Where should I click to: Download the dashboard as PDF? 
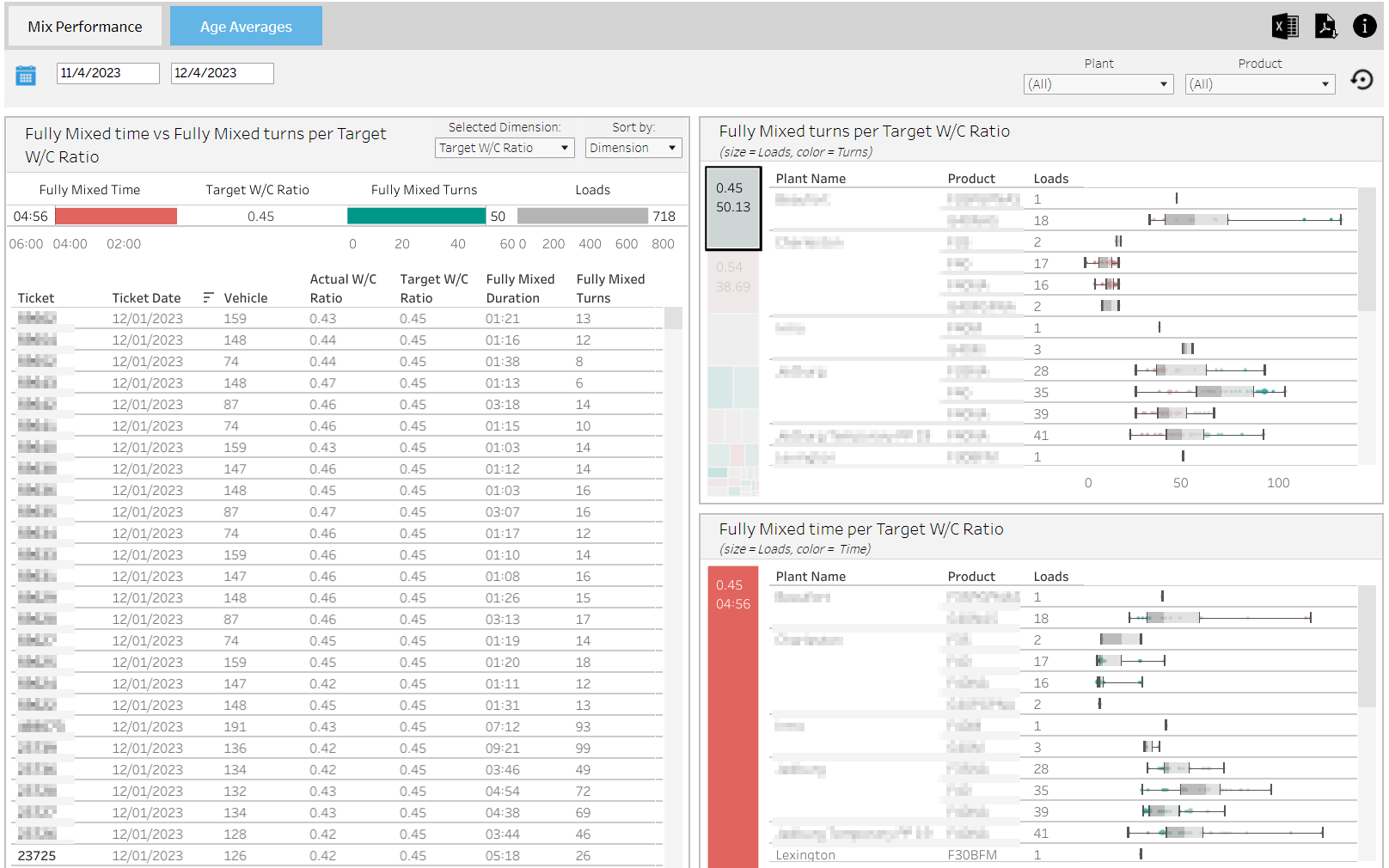pyautogui.click(x=1325, y=27)
